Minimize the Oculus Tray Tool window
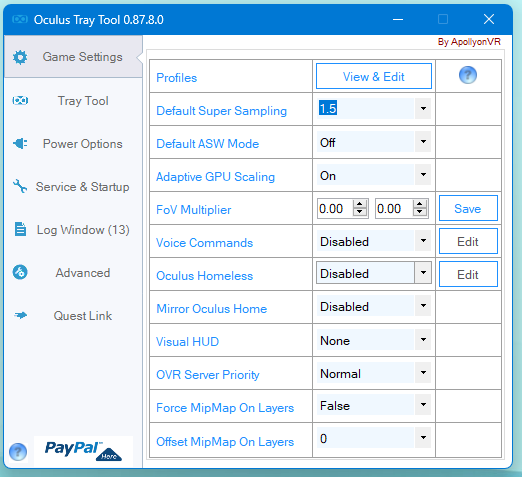 398,19
